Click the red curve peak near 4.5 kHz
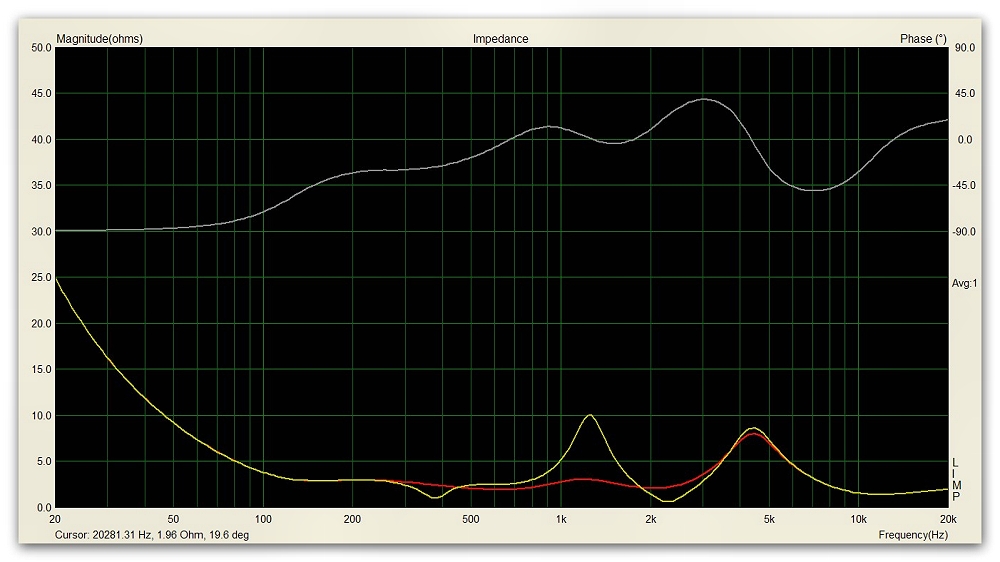 click(753, 434)
